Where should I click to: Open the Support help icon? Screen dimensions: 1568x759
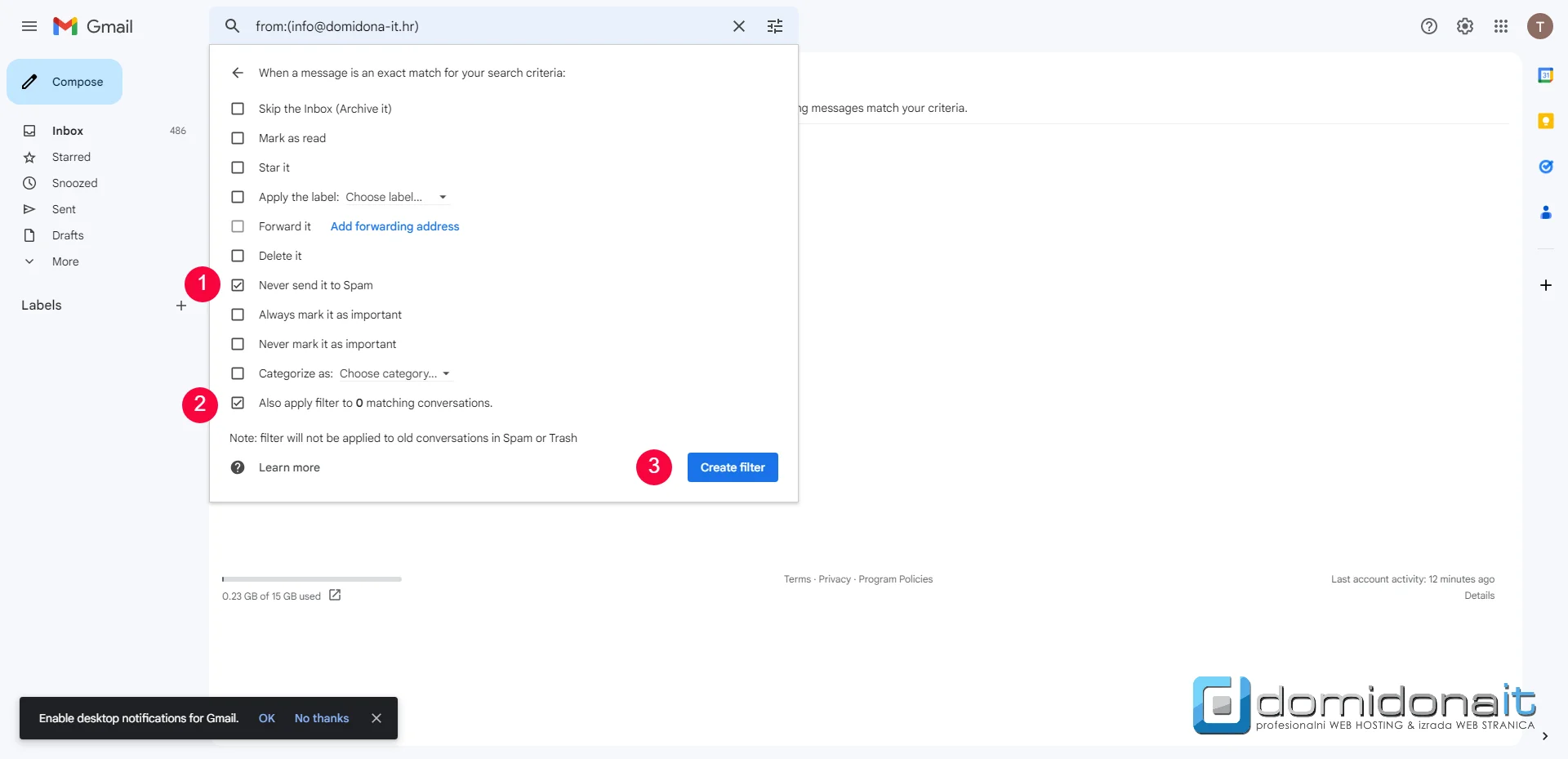(x=1429, y=26)
